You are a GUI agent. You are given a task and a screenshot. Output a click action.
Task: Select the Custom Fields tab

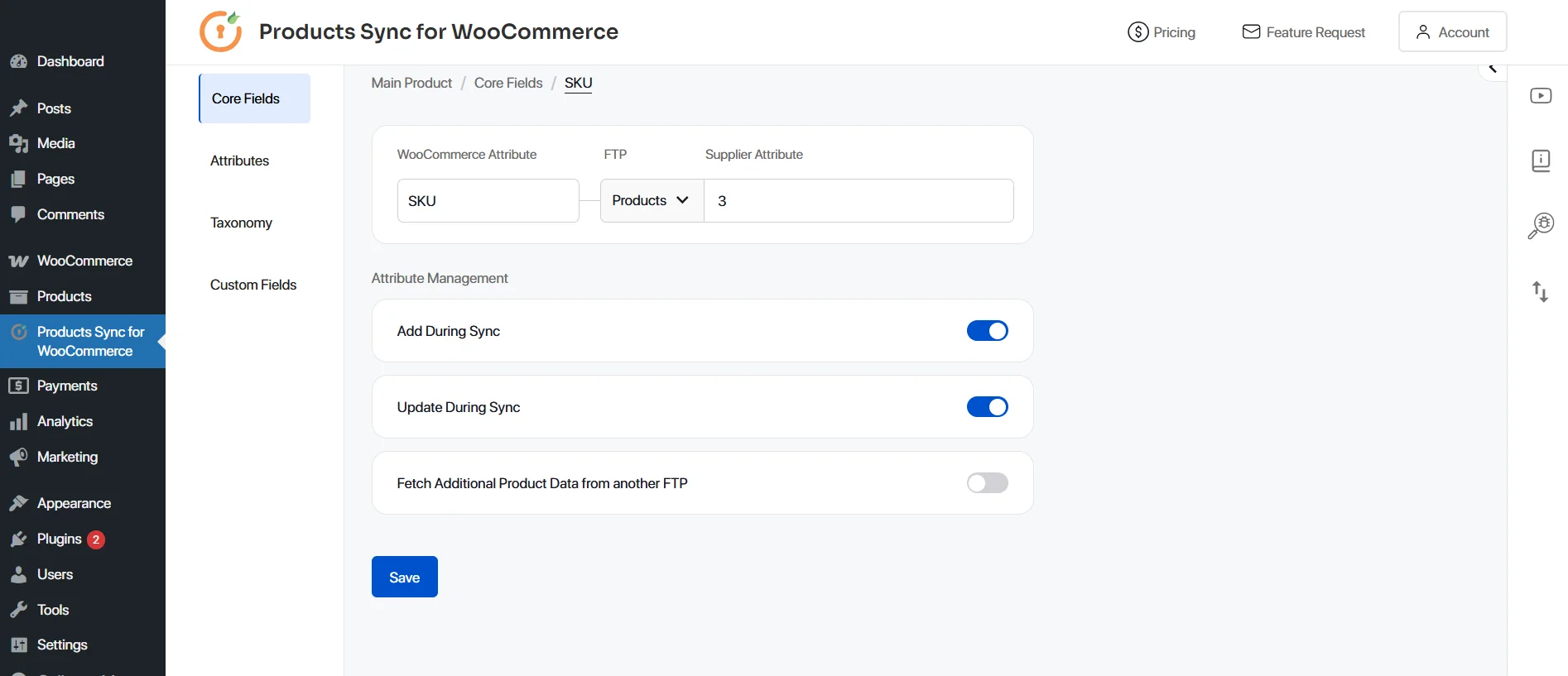point(254,285)
